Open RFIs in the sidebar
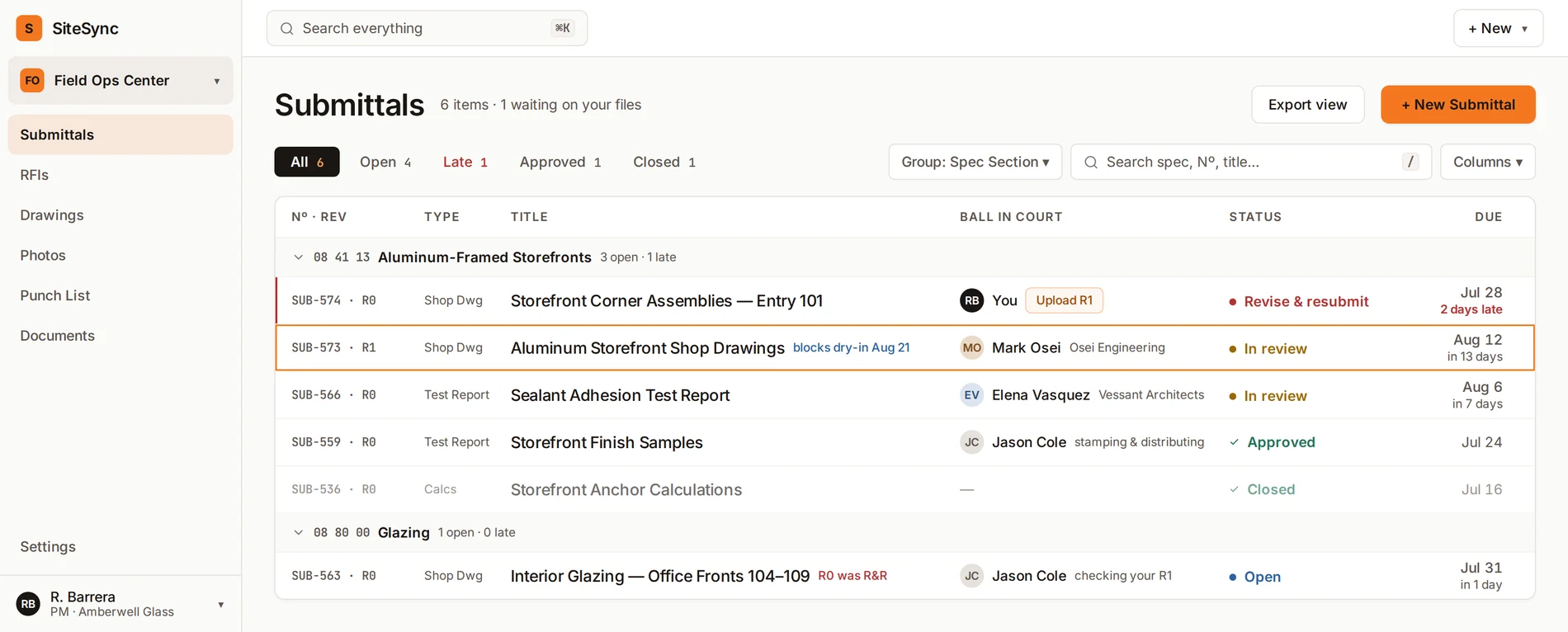 click(120, 175)
